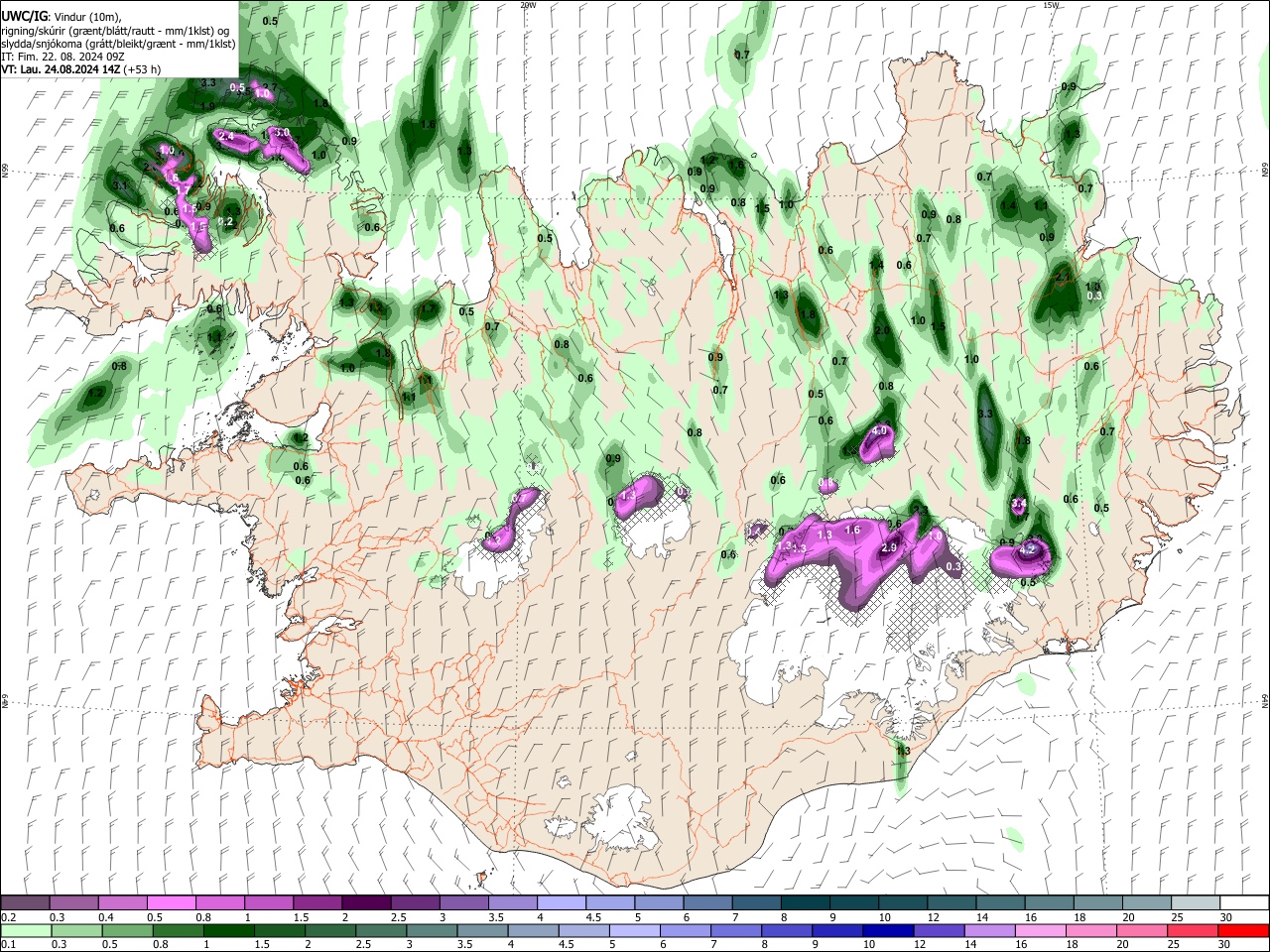Click the 4.0 snowfall value on the map

tap(879, 431)
